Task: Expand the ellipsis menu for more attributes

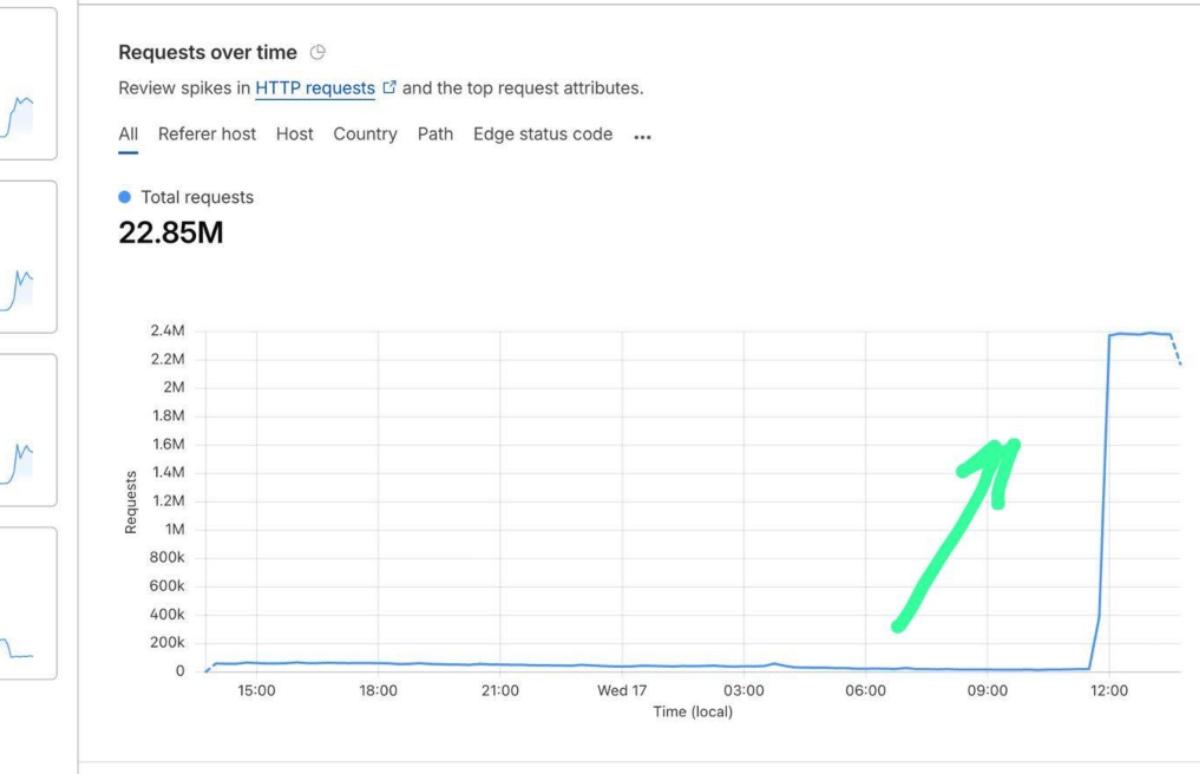Action: (643, 136)
